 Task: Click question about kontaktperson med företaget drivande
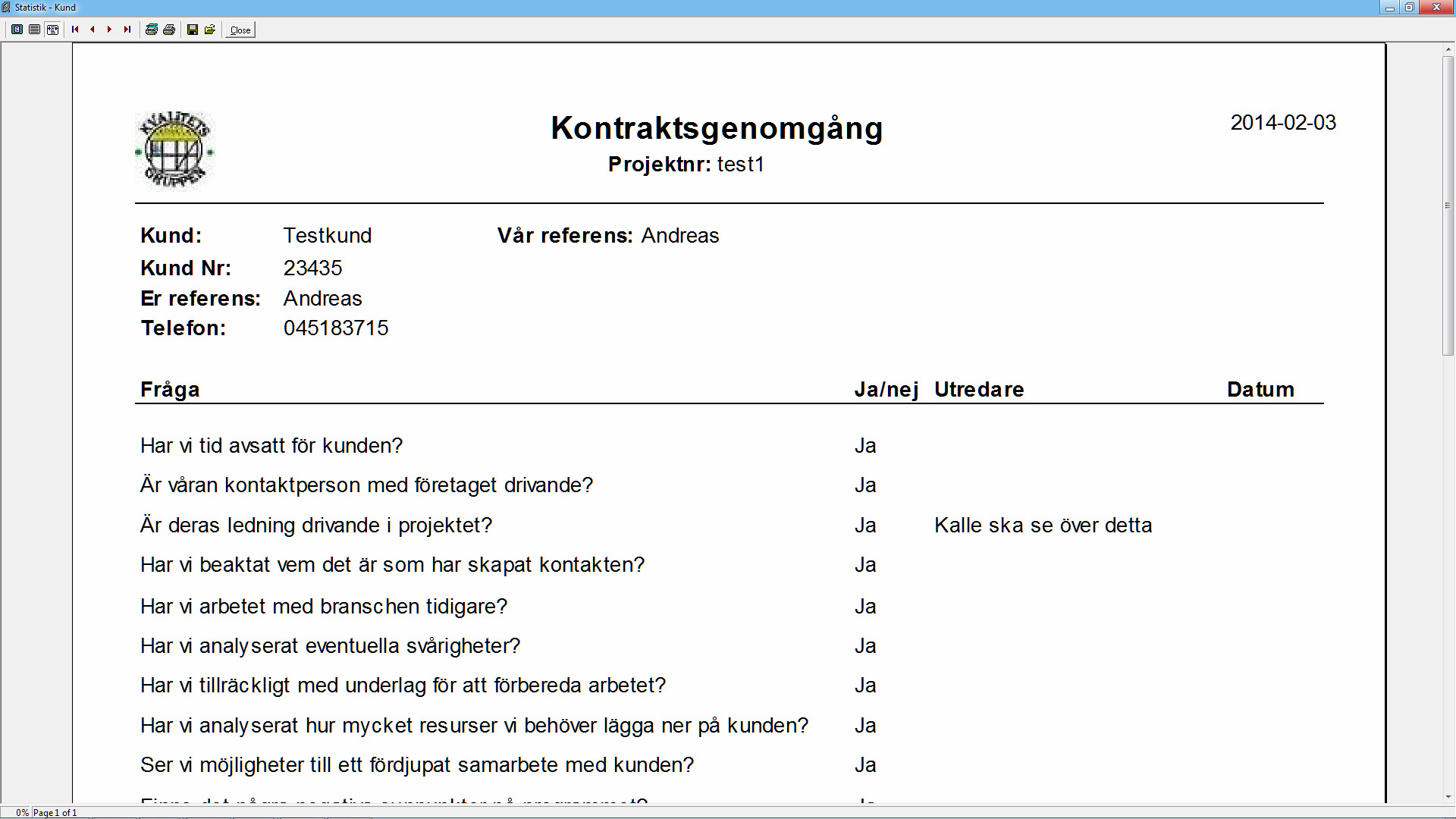point(367,485)
